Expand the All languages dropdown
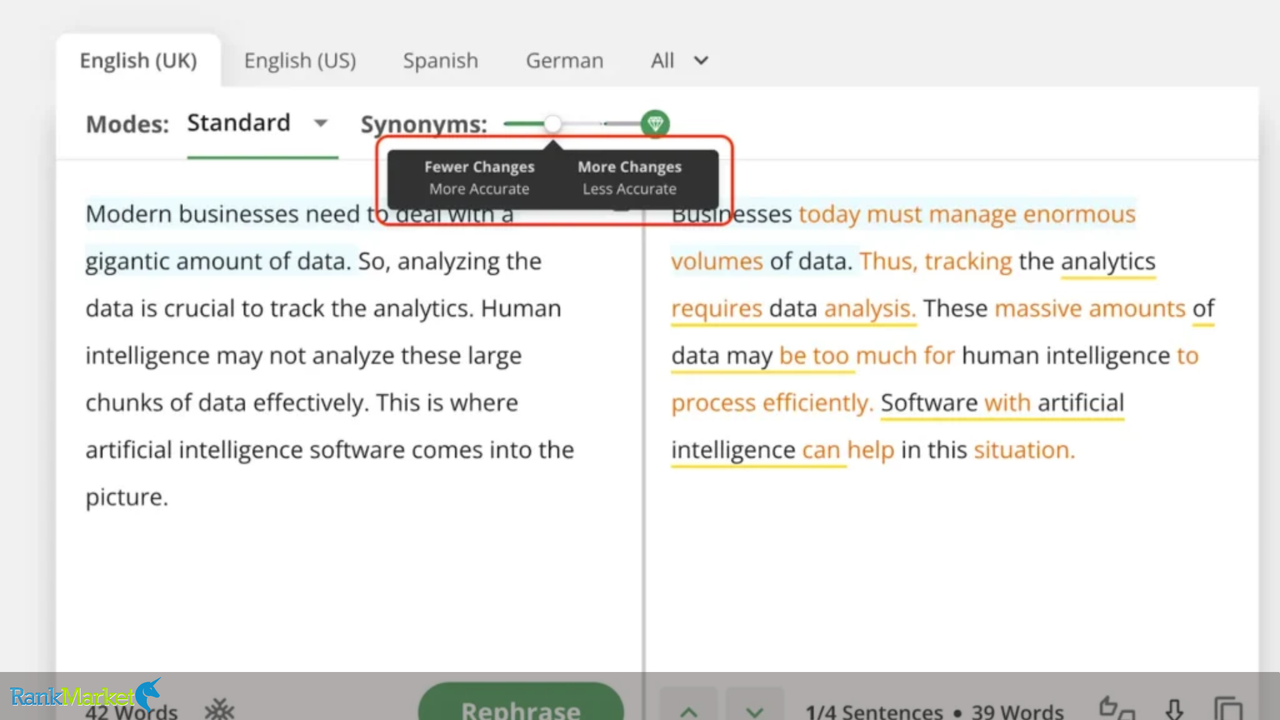 tap(679, 61)
